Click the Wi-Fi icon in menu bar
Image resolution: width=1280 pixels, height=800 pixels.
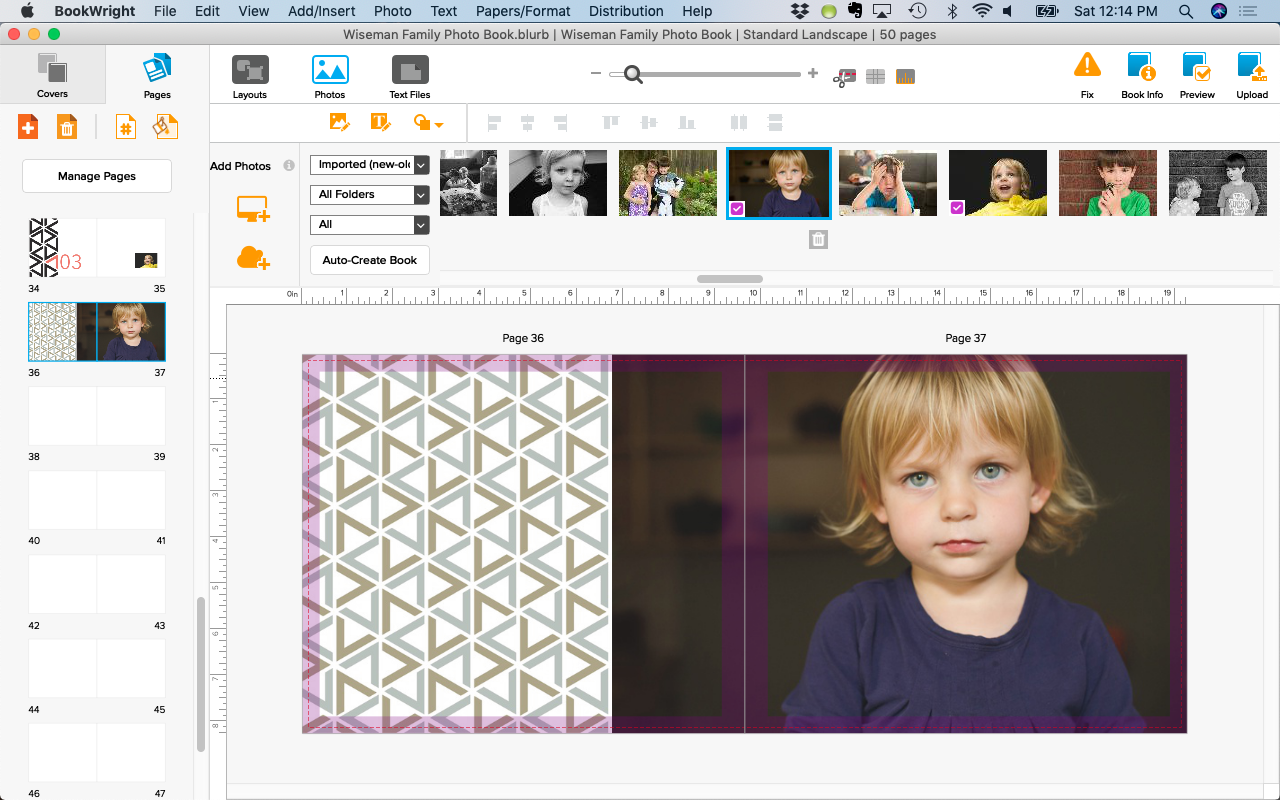click(982, 11)
